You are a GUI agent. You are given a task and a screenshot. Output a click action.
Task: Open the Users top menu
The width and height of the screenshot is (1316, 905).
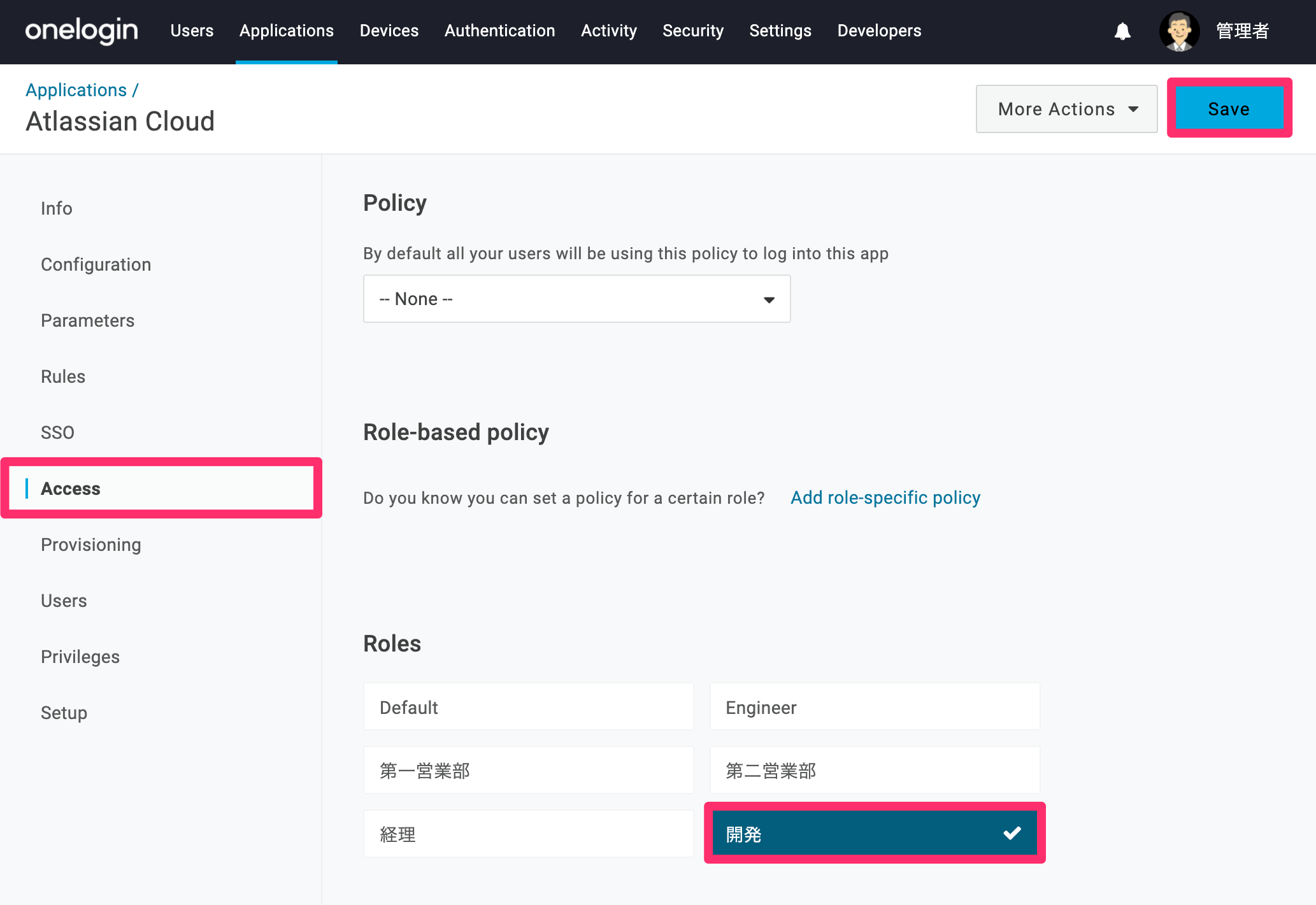pyautogui.click(x=192, y=31)
